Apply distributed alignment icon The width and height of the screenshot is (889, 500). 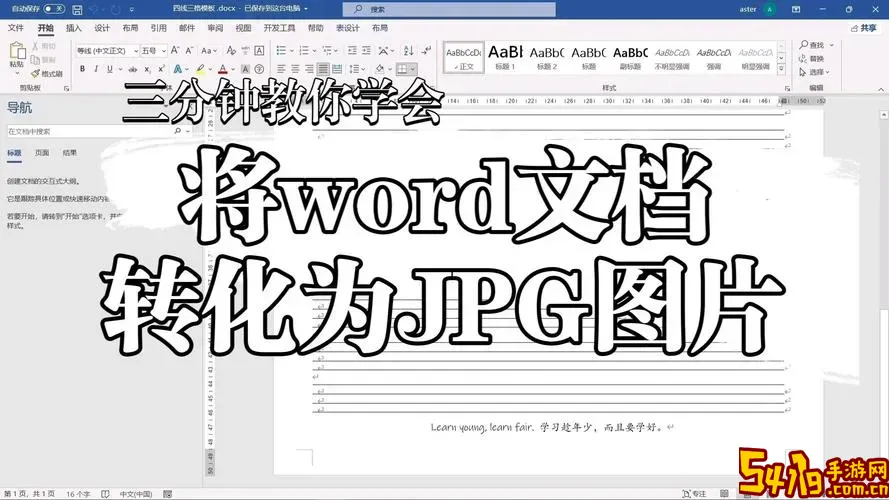[337, 69]
